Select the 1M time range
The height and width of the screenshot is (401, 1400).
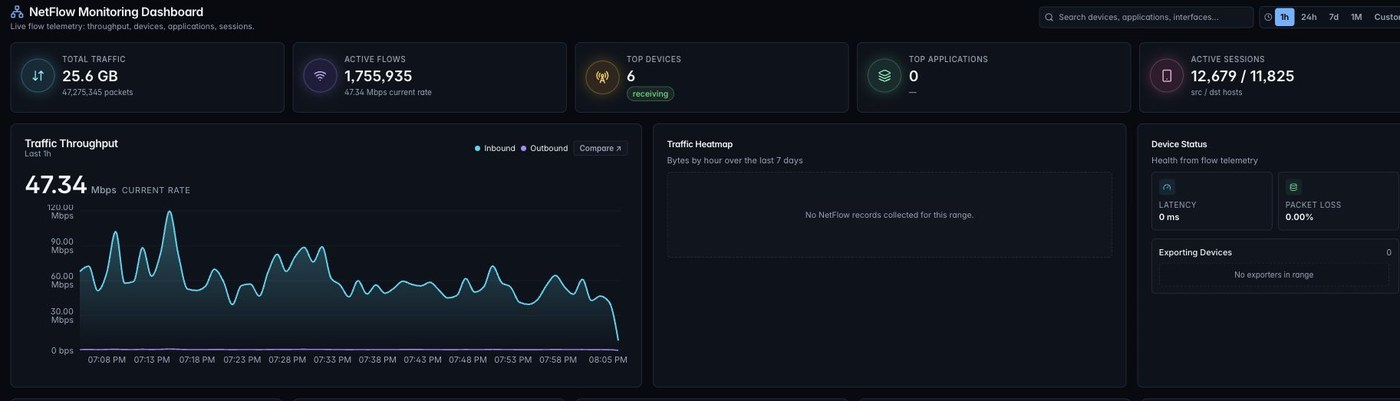pos(1357,17)
